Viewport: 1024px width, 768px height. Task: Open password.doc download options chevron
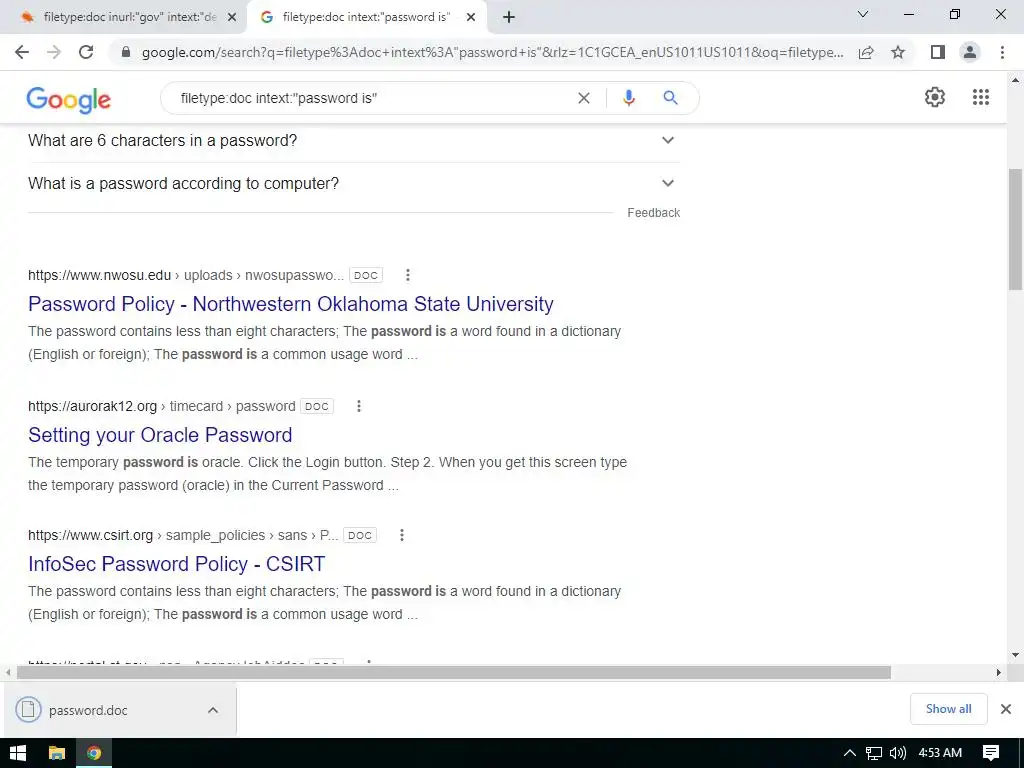[213, 710]
